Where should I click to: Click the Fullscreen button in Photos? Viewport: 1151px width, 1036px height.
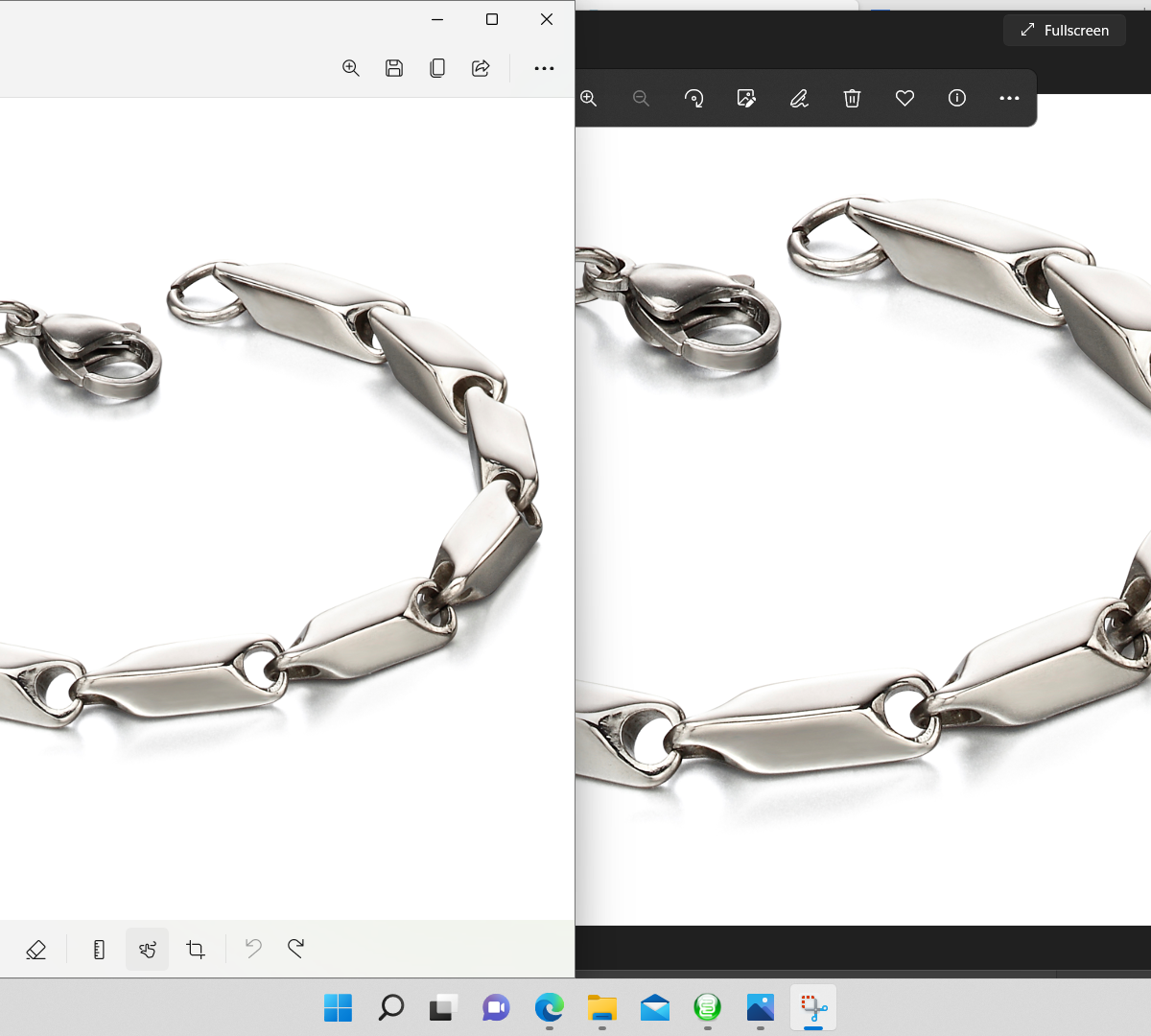(1065, 30)
